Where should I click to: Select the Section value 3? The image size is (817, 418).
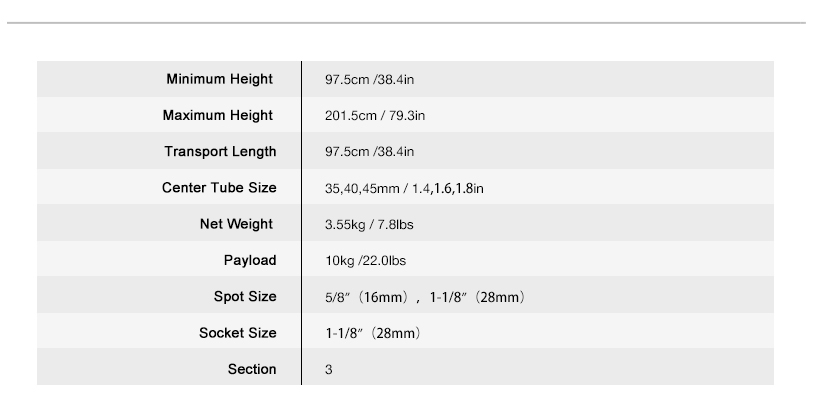[328, 370]
